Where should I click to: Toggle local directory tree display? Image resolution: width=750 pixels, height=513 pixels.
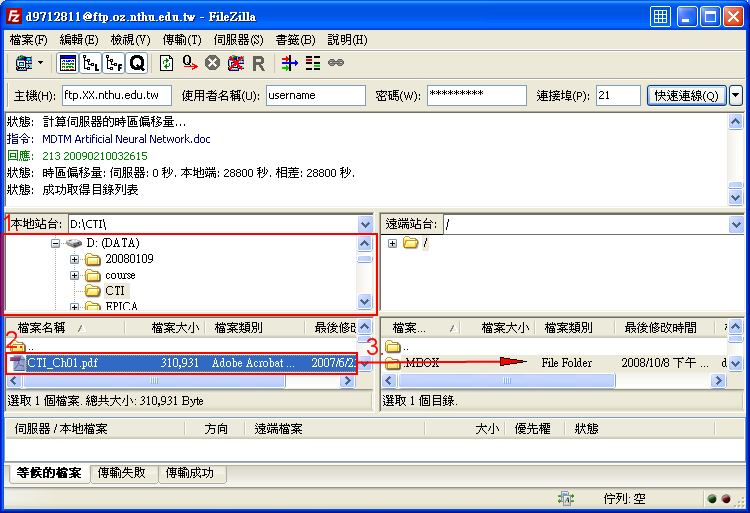pyautogui.click(x=91, y=63)
